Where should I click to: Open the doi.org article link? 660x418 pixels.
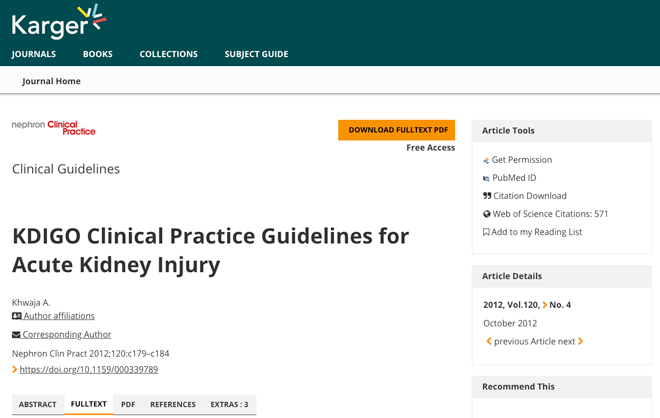pyautogui.click(x=89, y=370)
